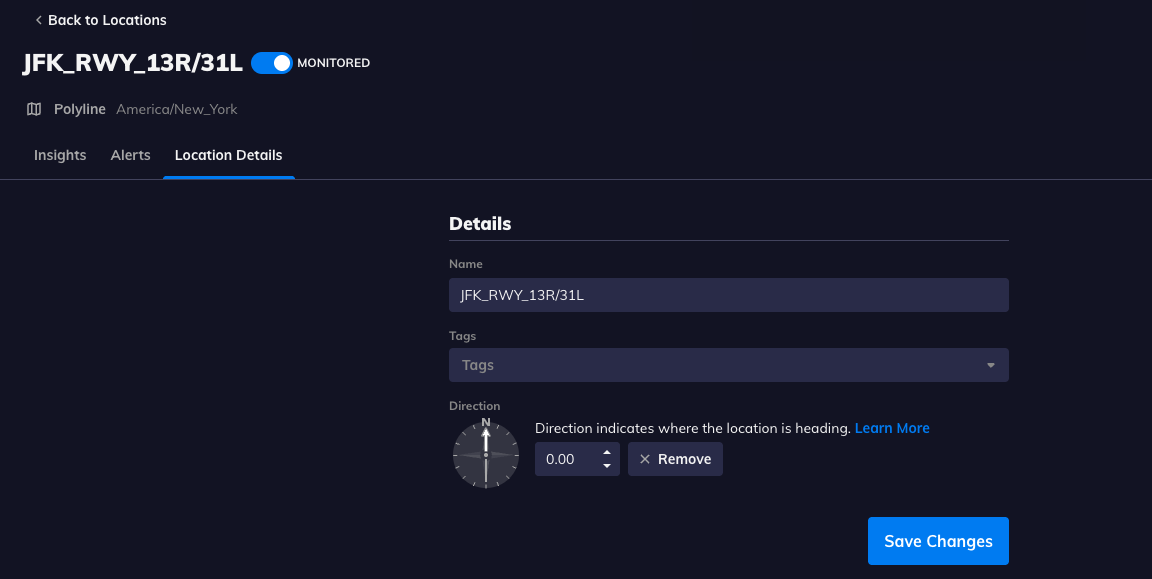Switch to the Alerts tab
The height and width of the screenshot is (579, 1152).
(x=131, y=155)
